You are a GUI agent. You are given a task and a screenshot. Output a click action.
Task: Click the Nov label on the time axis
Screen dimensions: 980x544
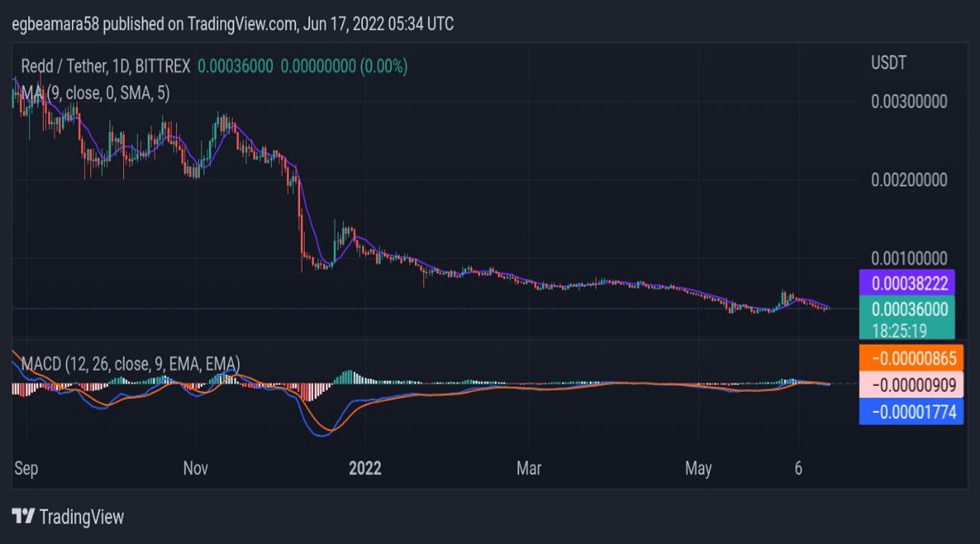point(196,468)
